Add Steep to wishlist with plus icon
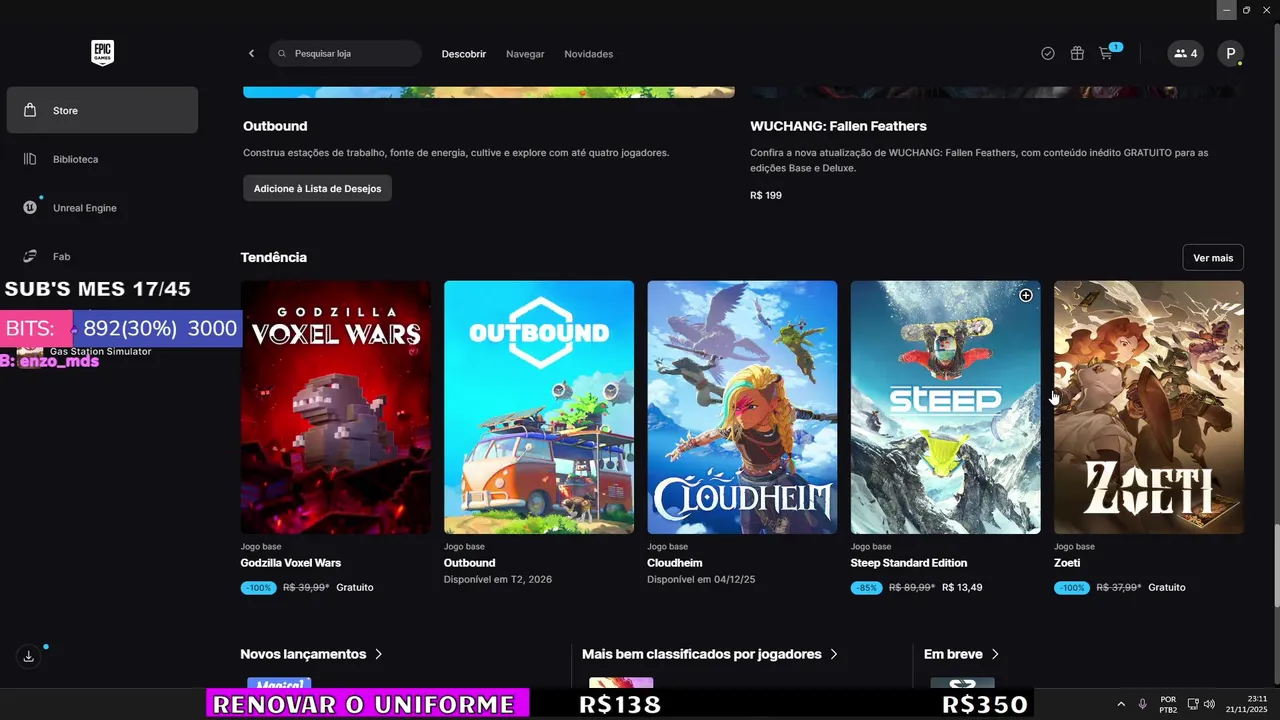The width and height of the screenshot is (1280, 720). (x=1025, y=295)
